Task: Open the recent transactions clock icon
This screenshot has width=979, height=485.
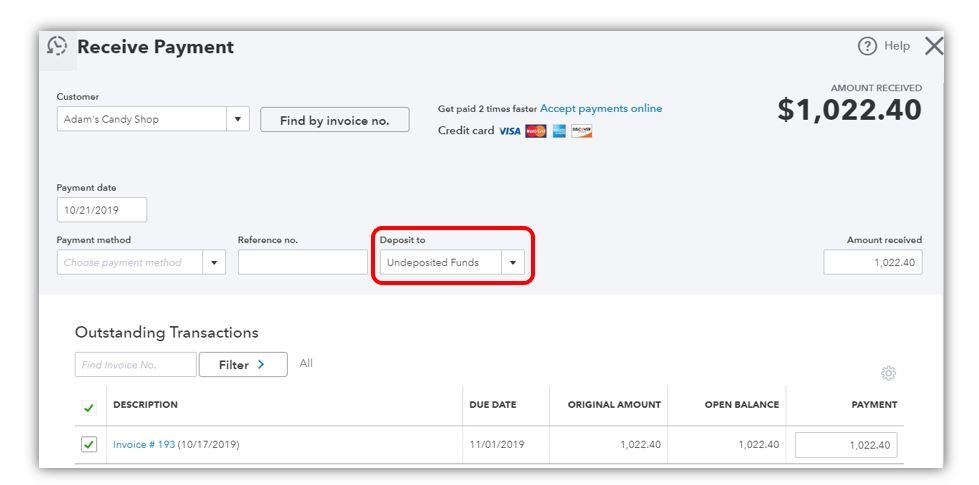Action: (x=57, y=46)
